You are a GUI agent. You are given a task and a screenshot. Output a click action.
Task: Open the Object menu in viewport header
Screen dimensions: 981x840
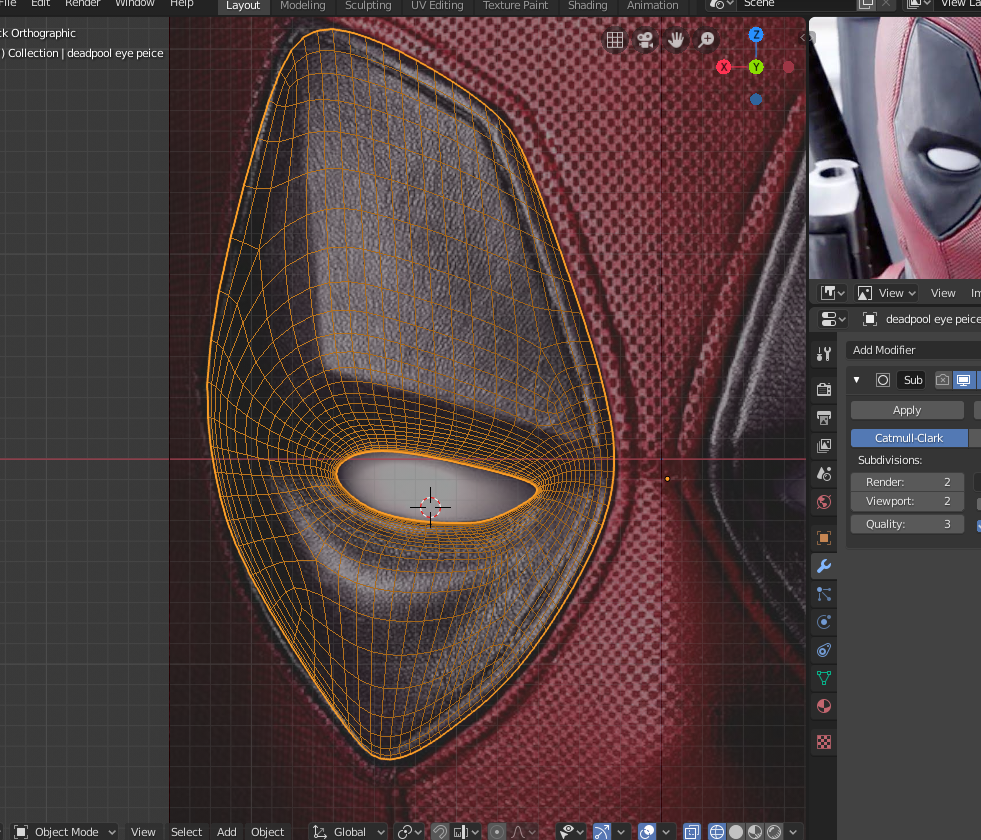pyautogui.click(x=267, y=832)
